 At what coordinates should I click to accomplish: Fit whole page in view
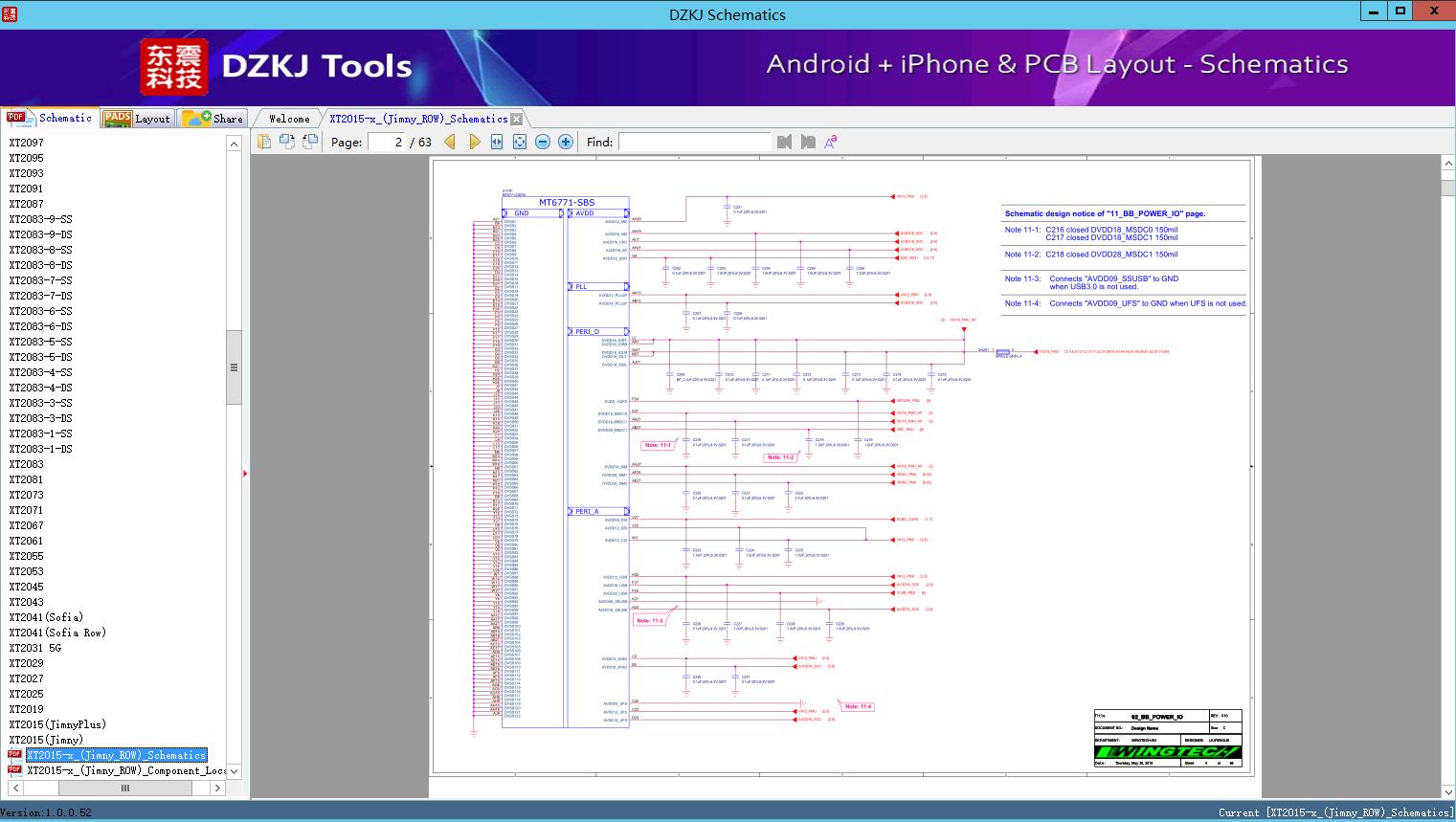click(520, 142)
